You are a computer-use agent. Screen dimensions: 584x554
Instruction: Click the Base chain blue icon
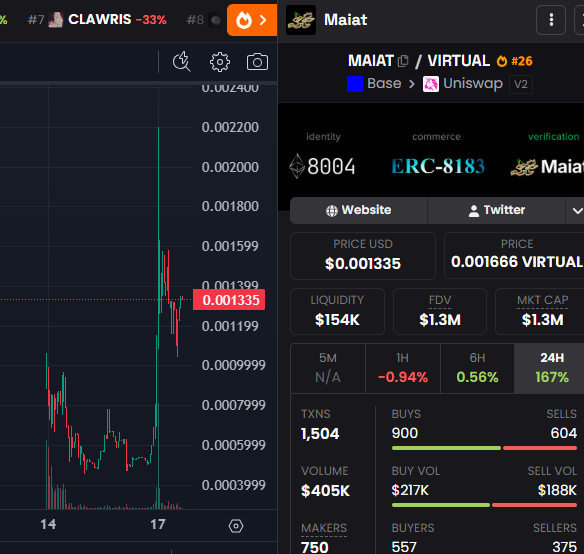tap(355, 84)
